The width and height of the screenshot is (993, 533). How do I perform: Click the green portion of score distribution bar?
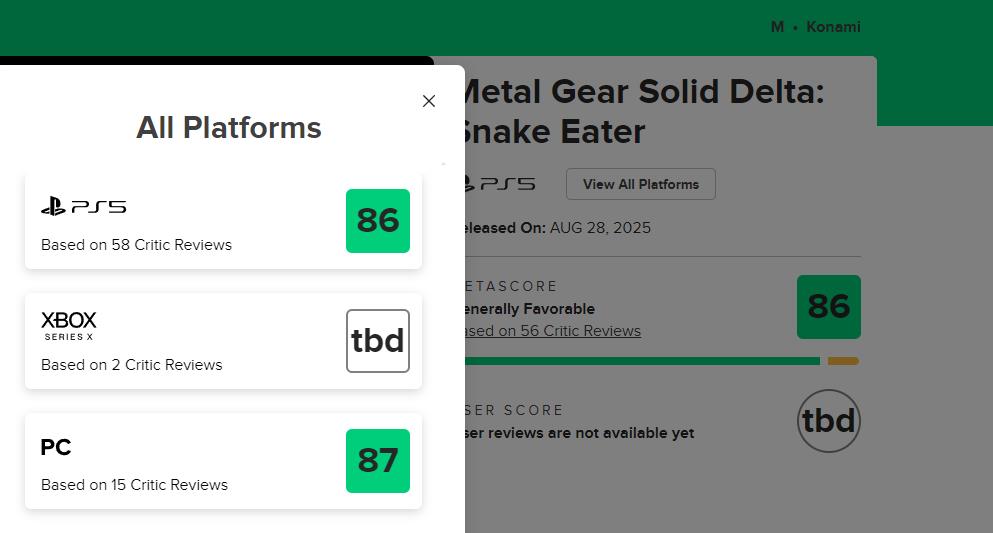[x=642, y=361]
